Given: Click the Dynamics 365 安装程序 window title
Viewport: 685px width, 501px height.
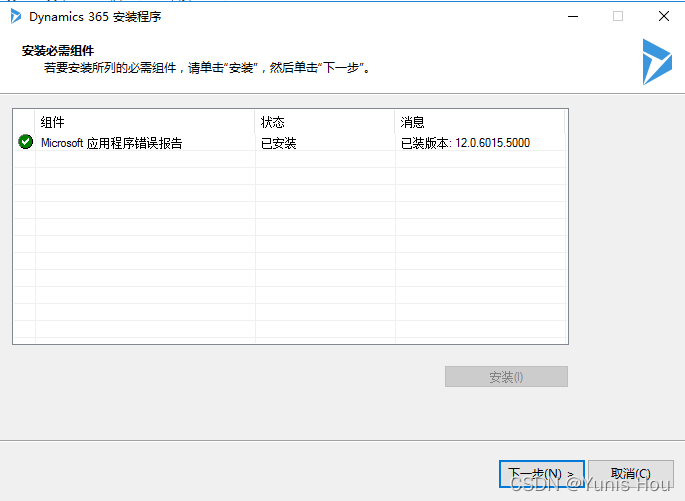Looking at the screenshot, I should coord(95,17).
